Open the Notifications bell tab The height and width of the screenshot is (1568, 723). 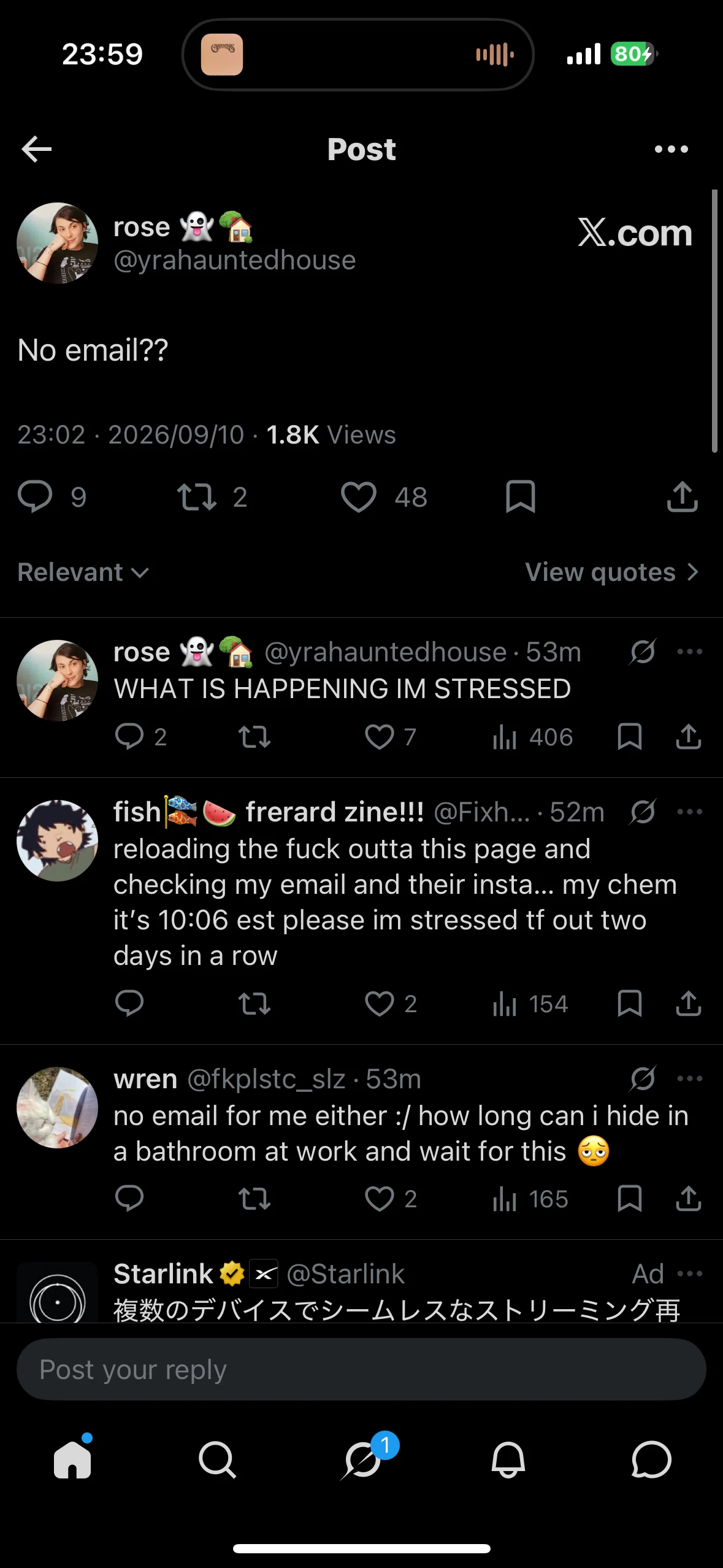click(x=508, y=1459)
